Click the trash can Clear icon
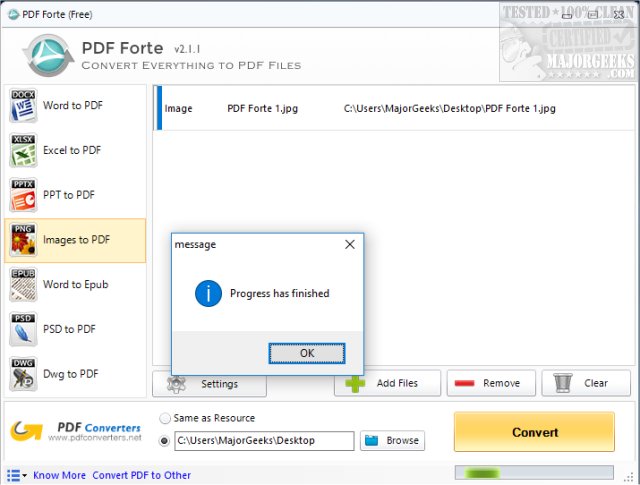640x485 pixels. [563, 383]
